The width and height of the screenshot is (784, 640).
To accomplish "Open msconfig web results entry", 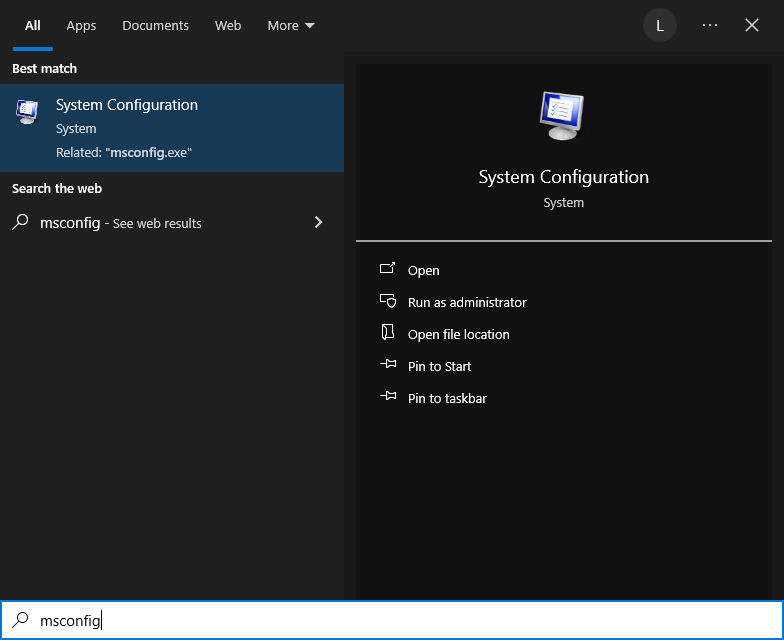I will click(172, 222).
